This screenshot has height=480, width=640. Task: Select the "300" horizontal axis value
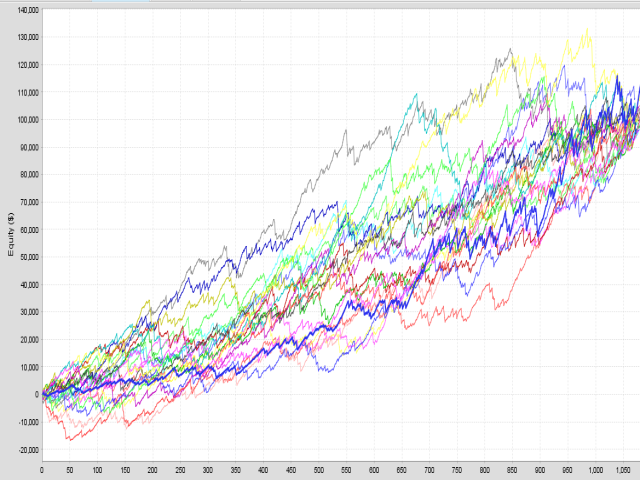208,470
